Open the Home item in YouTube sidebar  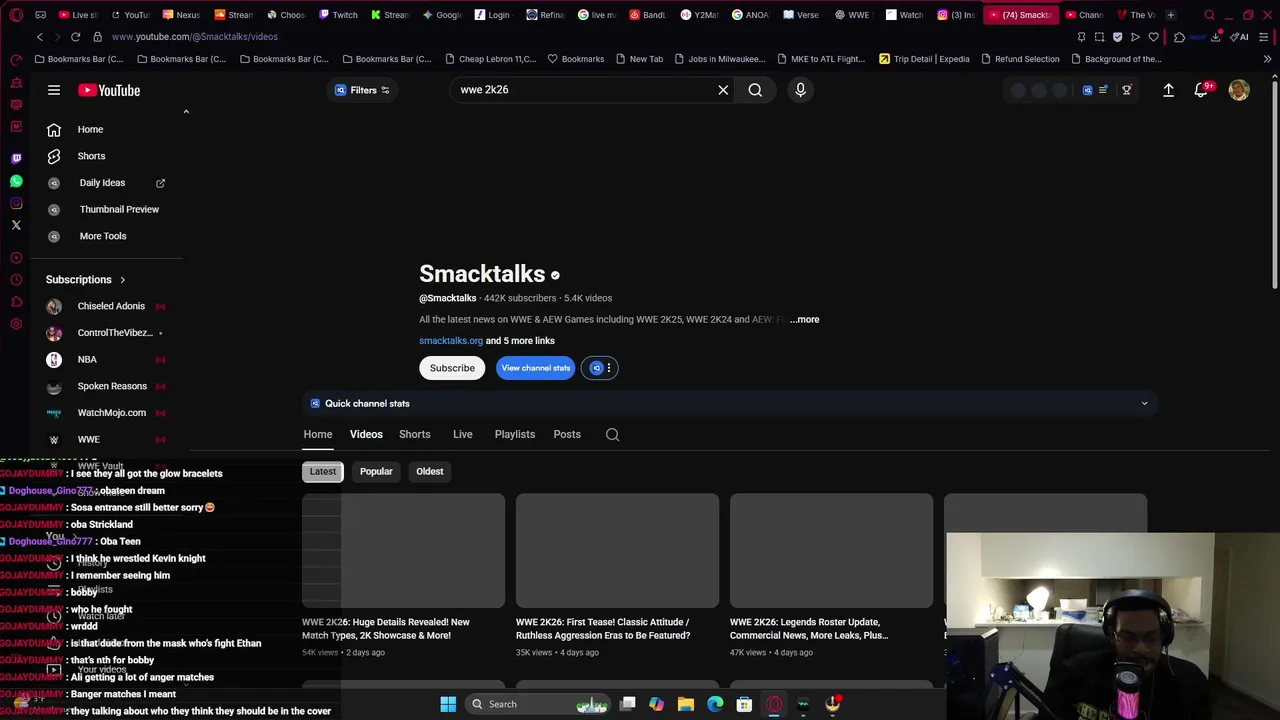90,129
